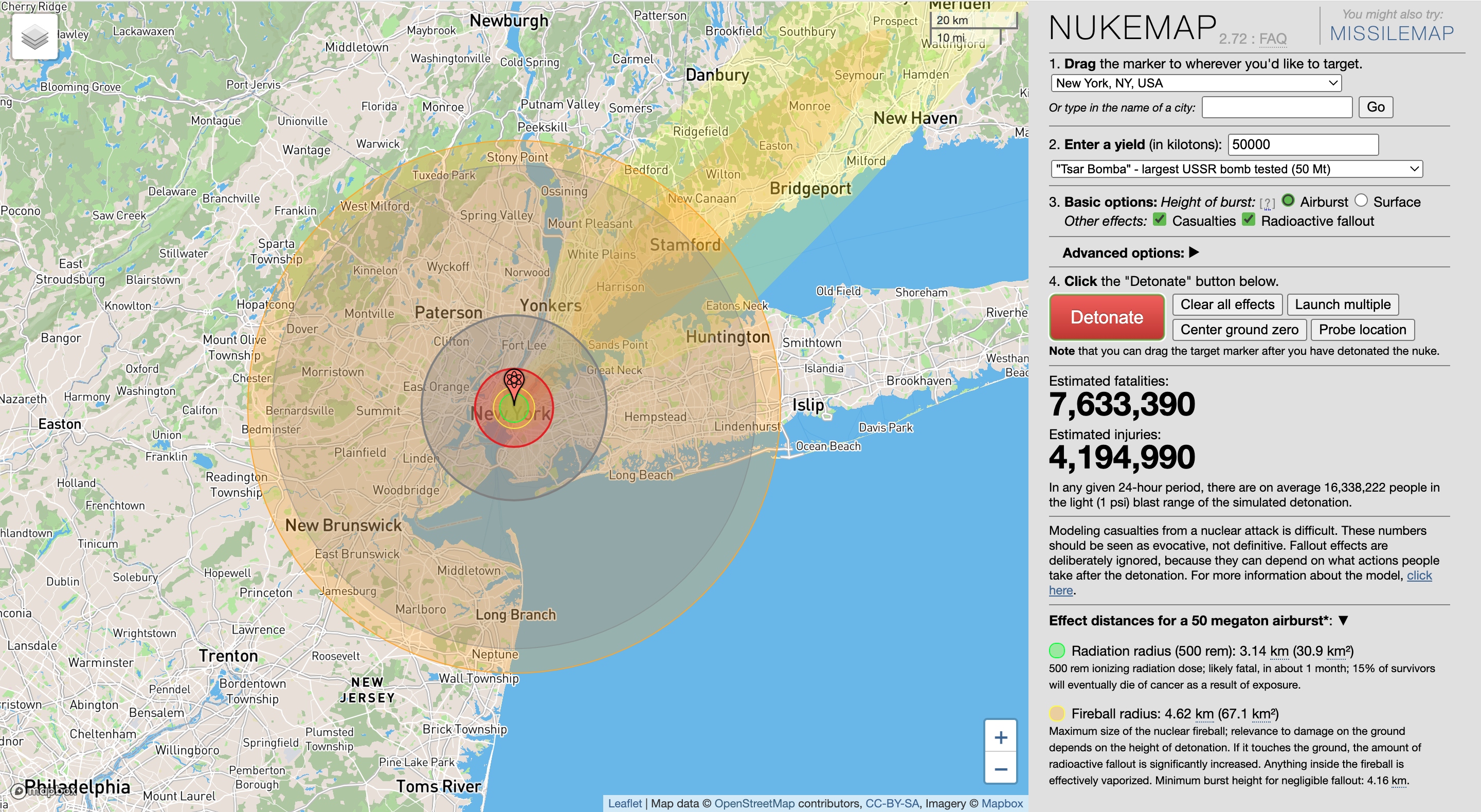This screenshot has width=1481, height=812.
Task: Zoom in using the map plus control
Action: click(1000, 737)
